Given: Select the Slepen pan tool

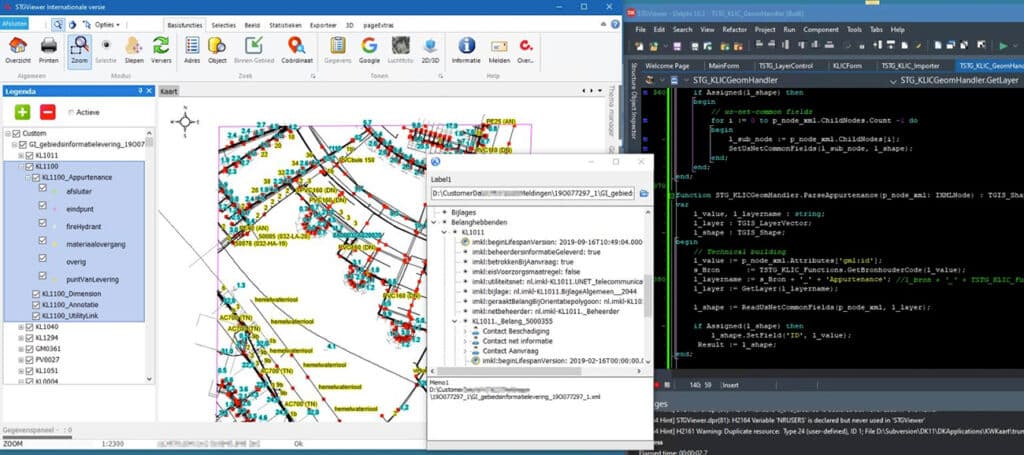Looking at the screenshot, I should (134, 45).
